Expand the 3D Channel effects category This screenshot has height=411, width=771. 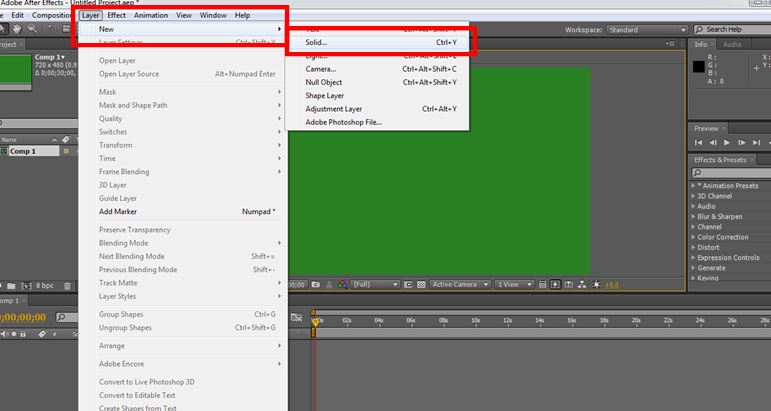693,196
